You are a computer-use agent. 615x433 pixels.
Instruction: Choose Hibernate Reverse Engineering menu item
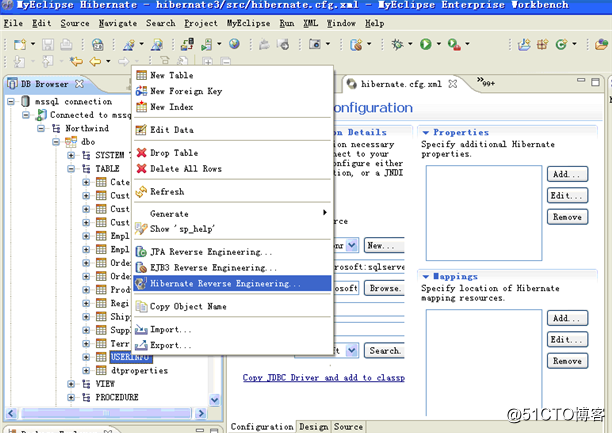(232, 283)
